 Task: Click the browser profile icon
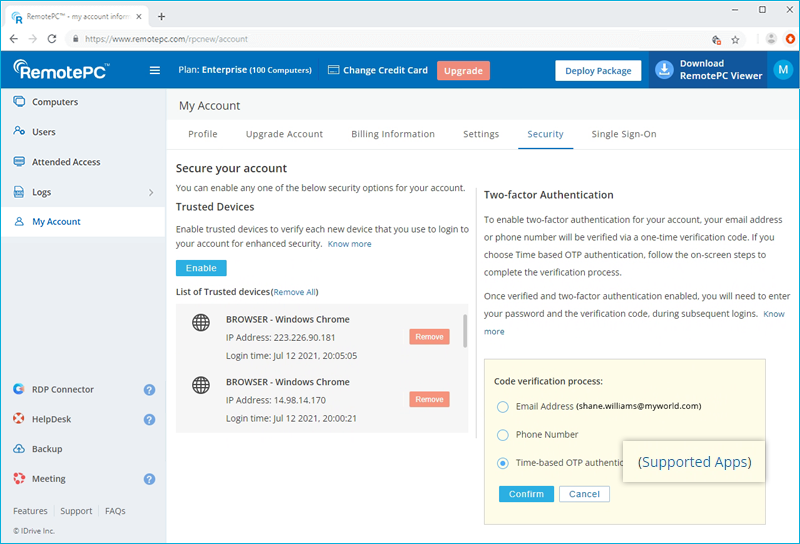pos(771,39)
